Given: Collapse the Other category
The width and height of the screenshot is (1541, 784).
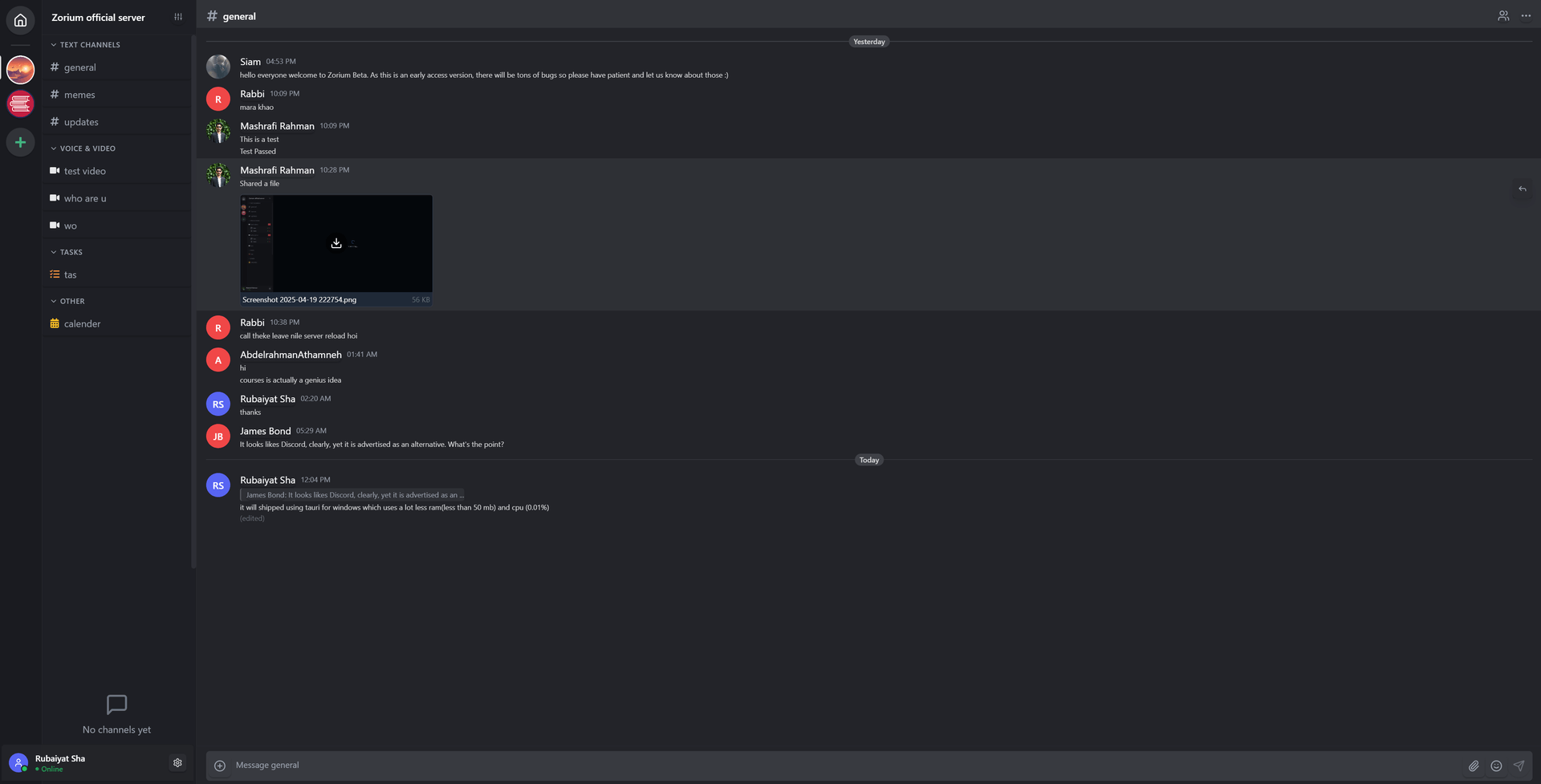Looking at the screenshot, I should click(x=67, y=302).
